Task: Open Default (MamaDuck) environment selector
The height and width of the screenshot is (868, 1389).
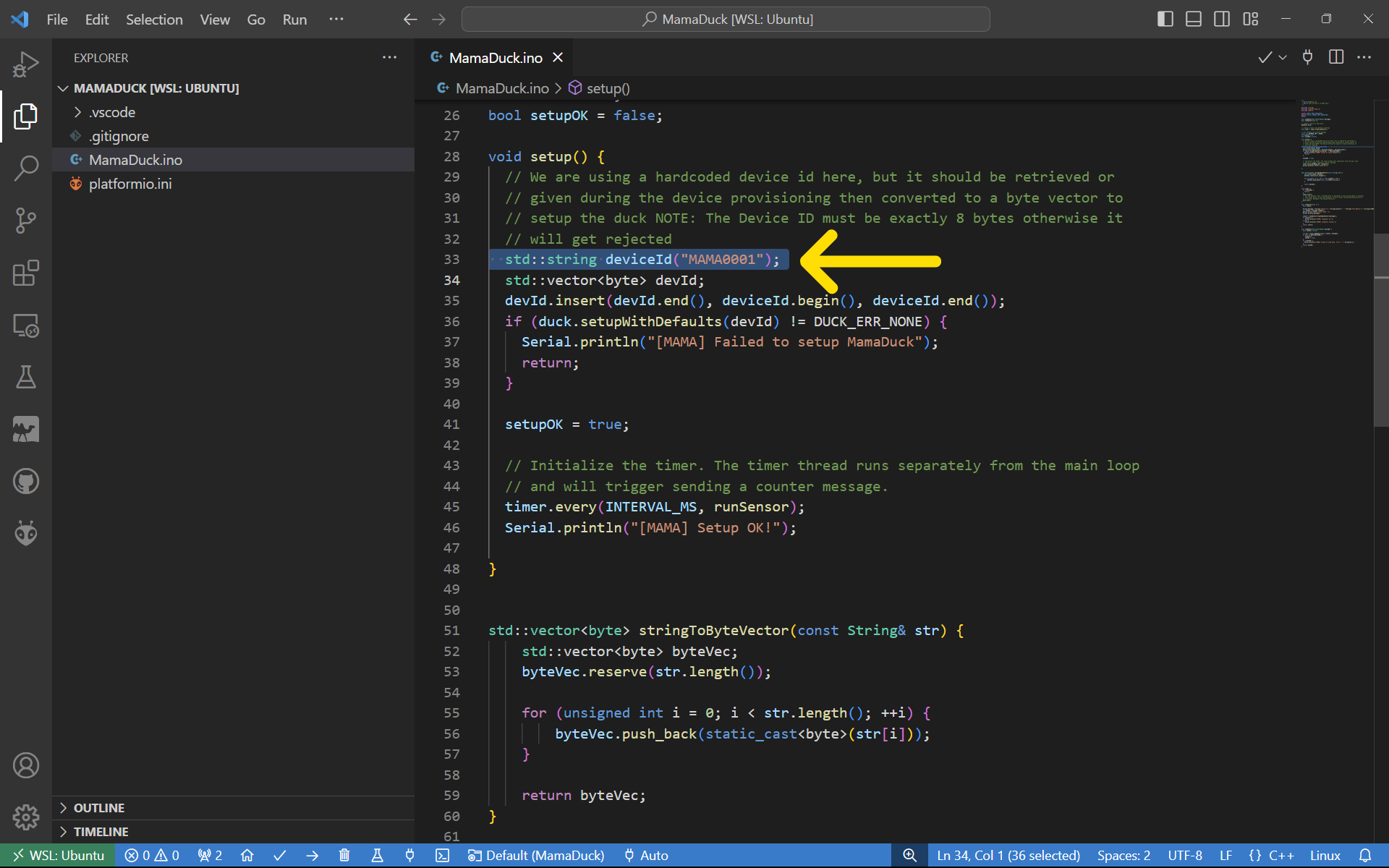Action: (536, 856)
